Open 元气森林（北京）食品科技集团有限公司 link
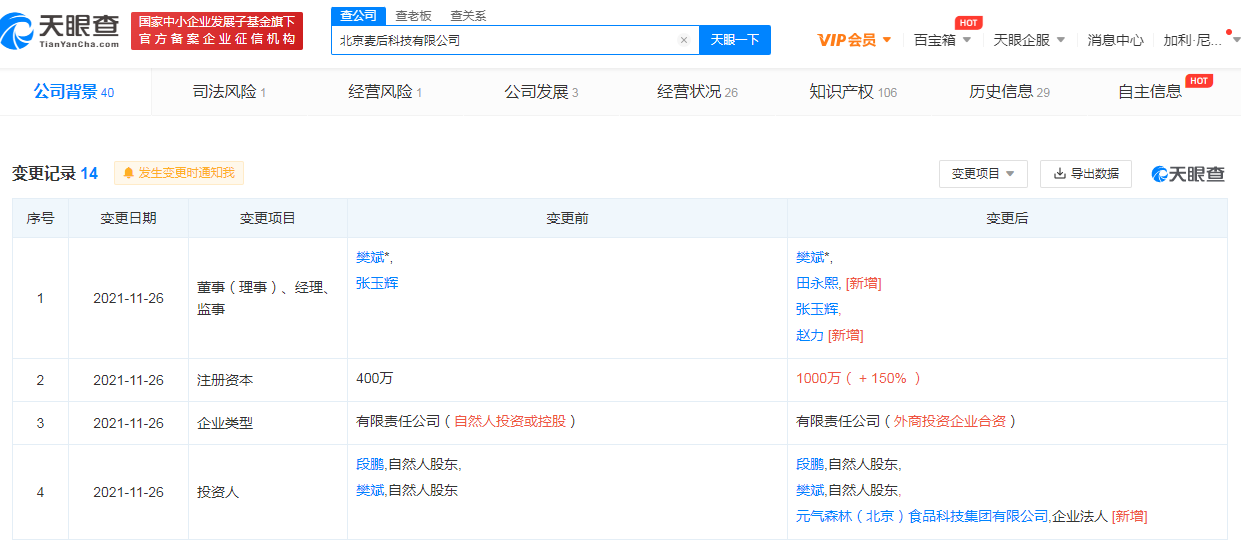The width and height of the screenshot is (1241, 540). tap(921, 516)
